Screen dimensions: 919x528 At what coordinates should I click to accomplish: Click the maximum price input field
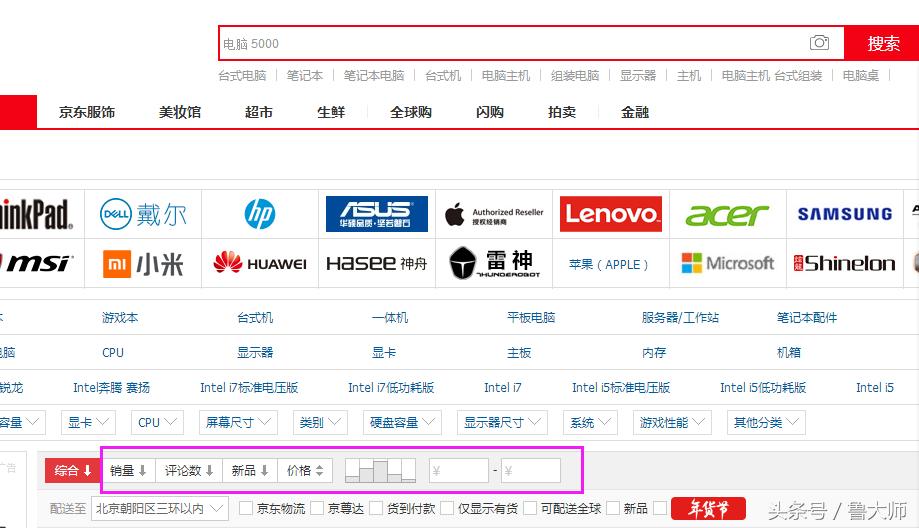pos(530,471)
